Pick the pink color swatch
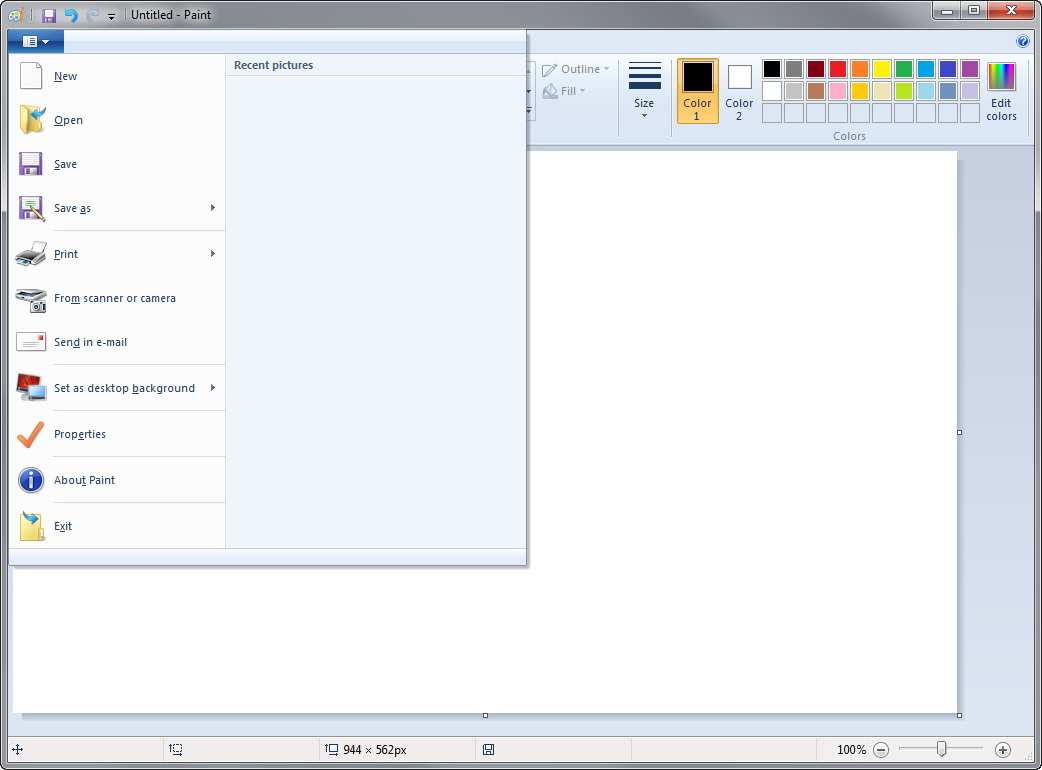Screen dimensions: 1042x770 pos(838,90)
